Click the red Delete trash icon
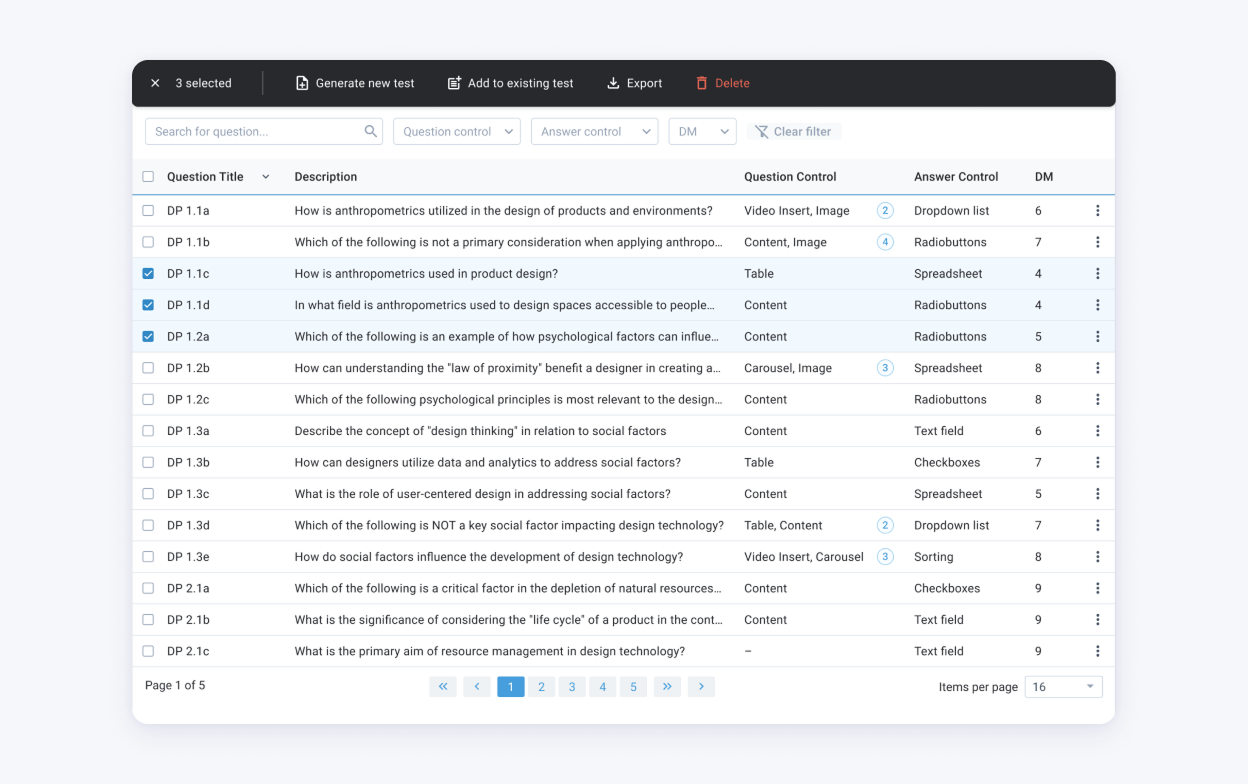The height and width of the screenshot is (784, 1248). [x=702, y=83]
